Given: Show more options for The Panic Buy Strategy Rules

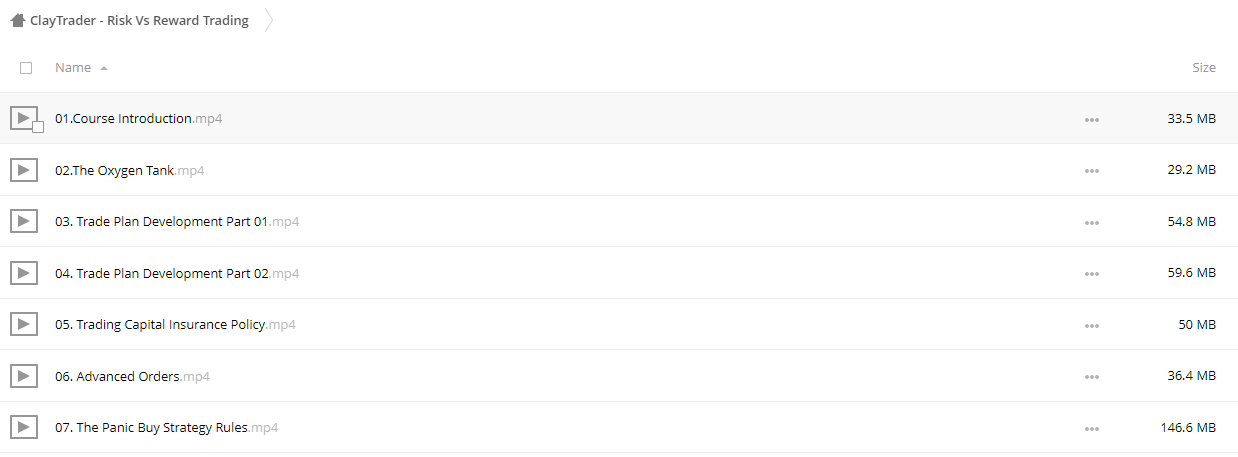Looking at the screenshot, I should point(1091,428).
